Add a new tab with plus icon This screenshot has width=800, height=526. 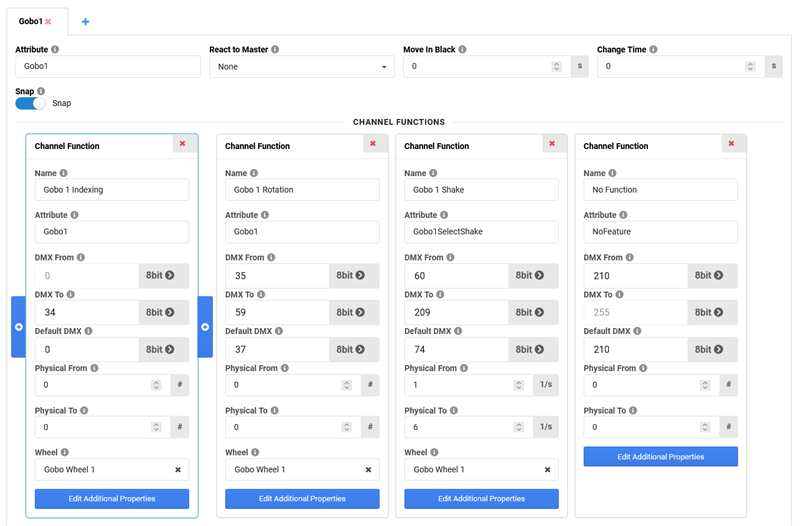click(x=85, y=22)
